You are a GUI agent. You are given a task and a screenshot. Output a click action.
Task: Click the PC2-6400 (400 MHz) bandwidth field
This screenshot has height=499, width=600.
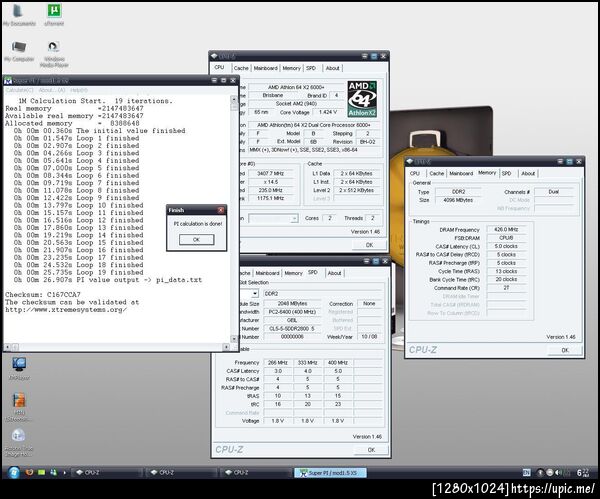[292, 312]
